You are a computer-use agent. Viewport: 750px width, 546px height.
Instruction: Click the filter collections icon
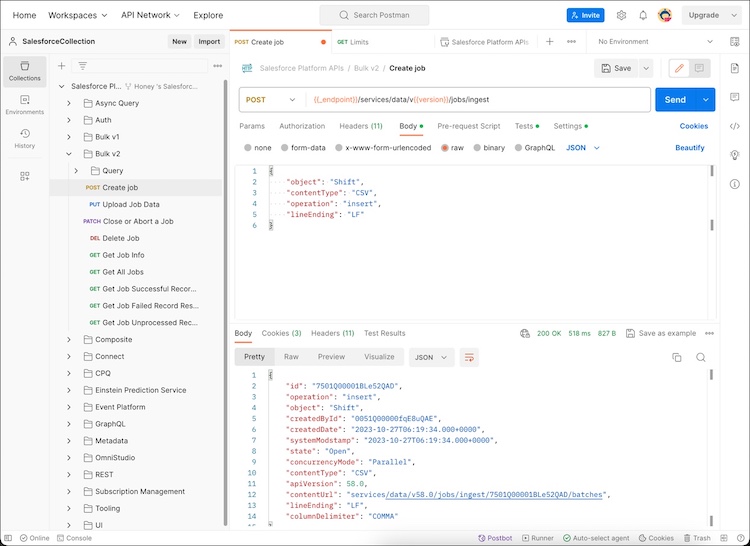click(x=83, y=66)
